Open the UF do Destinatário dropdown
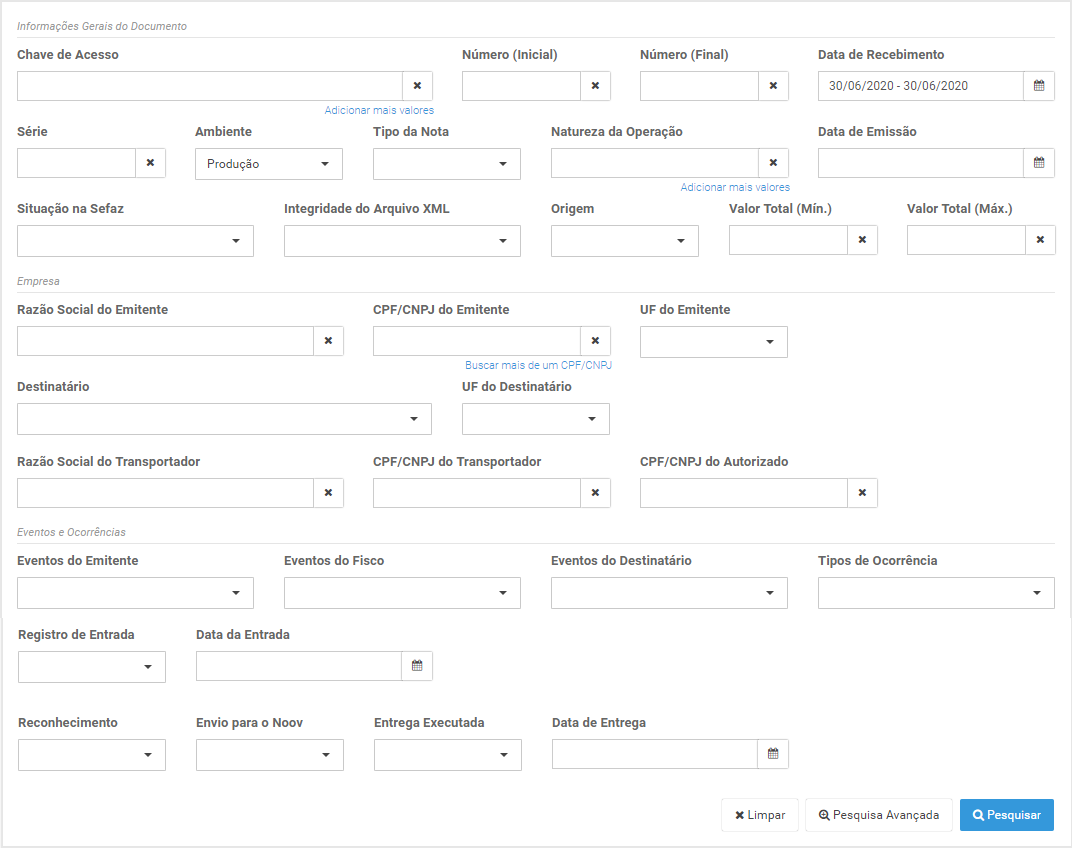 pyautogui.click(x=535, y=419)
